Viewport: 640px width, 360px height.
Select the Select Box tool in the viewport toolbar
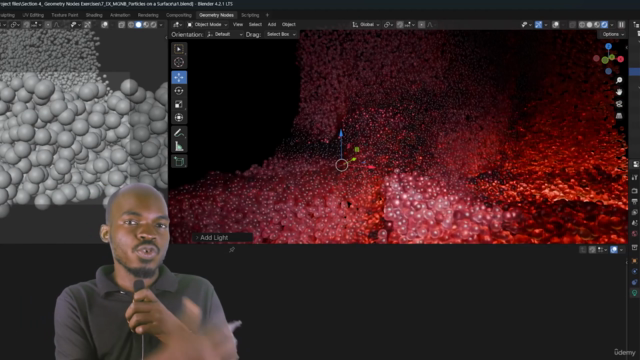[179, 49]
